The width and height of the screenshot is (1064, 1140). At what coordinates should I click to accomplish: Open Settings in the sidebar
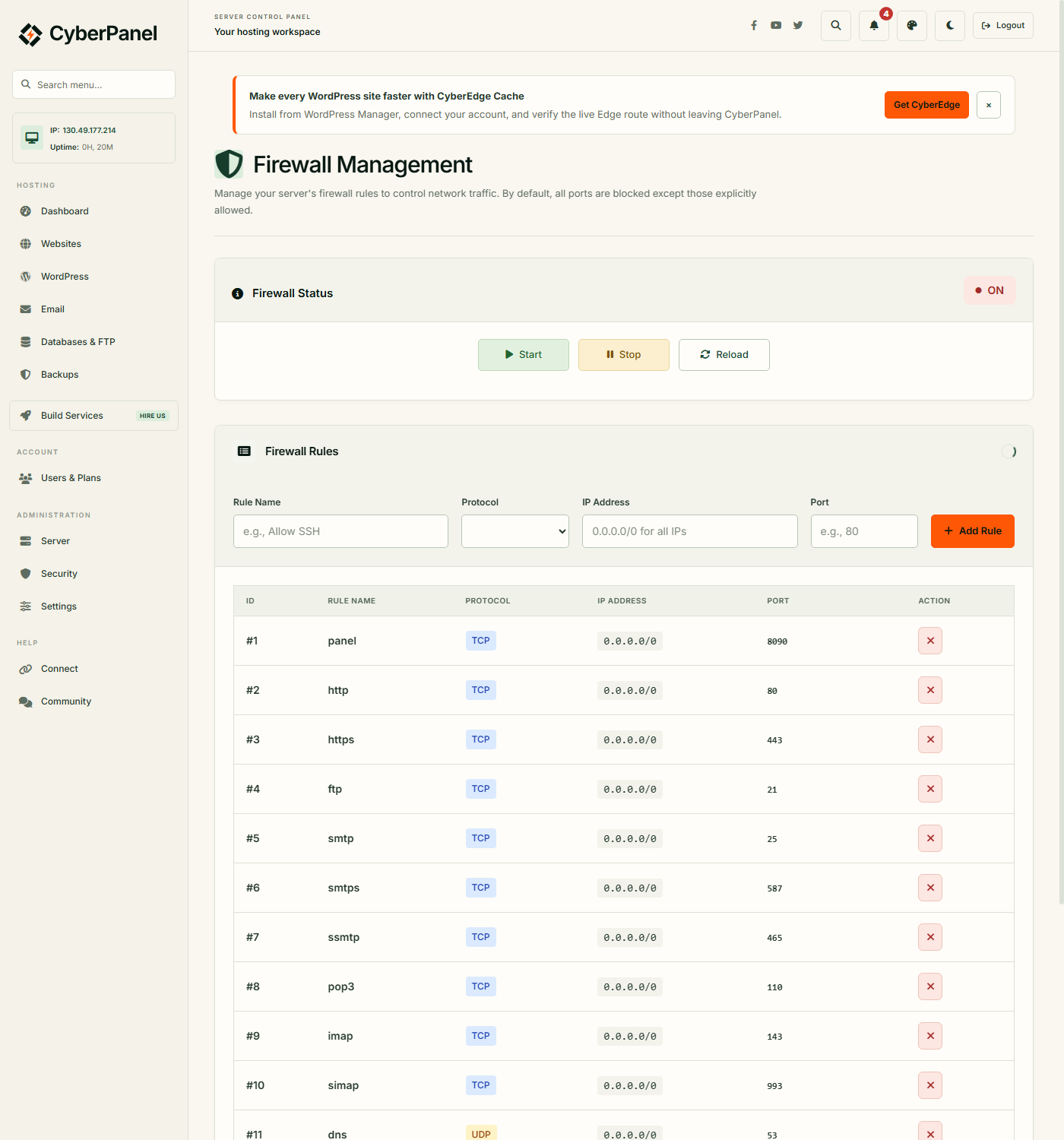tap(93, 606)
